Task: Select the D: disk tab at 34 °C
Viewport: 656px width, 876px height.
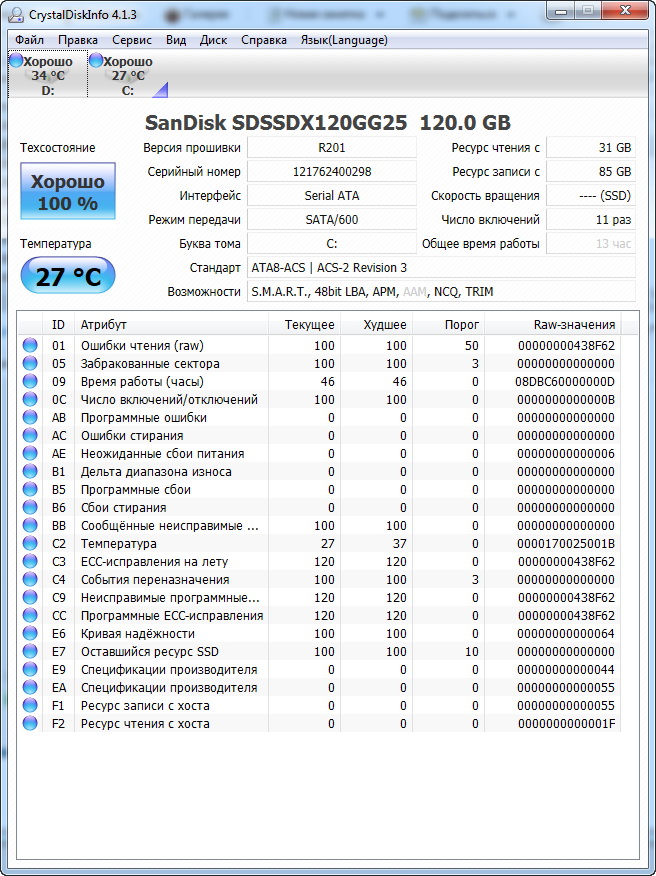Action: [47, 75]
